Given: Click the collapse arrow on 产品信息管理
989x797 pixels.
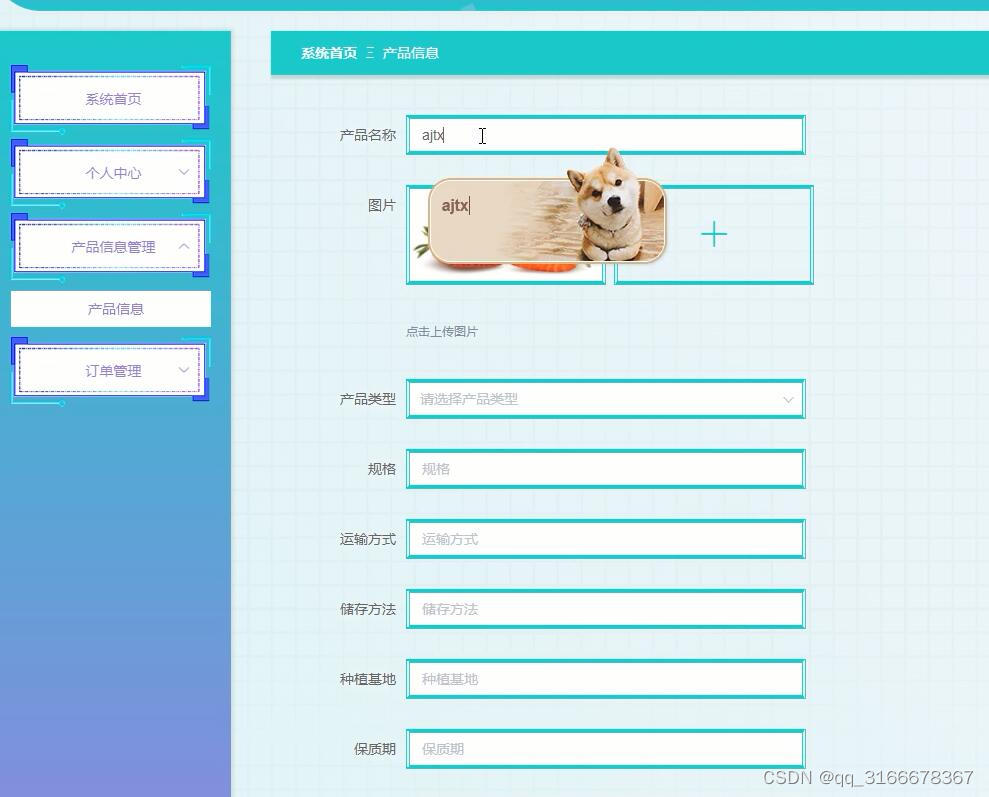Looking at the screenshot, I should [183, 246].
